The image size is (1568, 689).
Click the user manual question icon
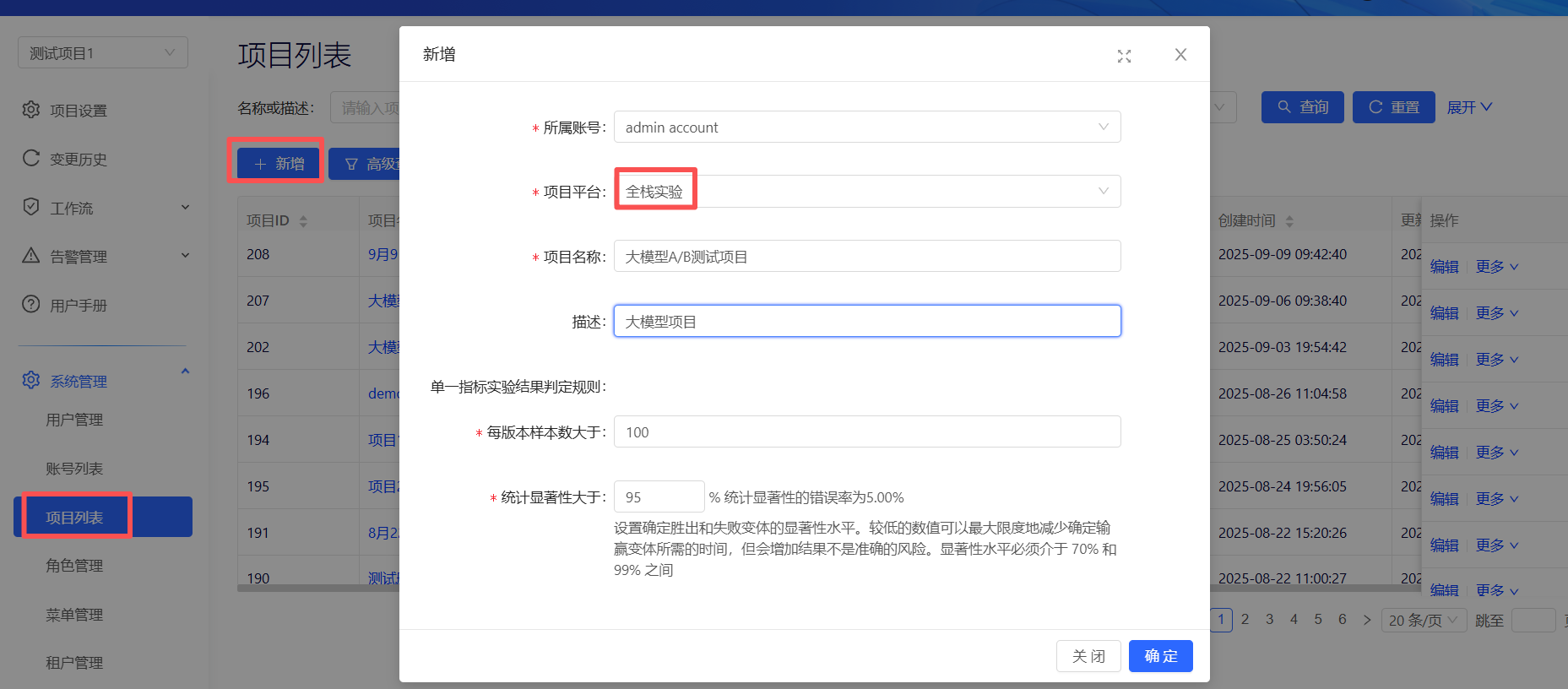click(x=31, y=304)
